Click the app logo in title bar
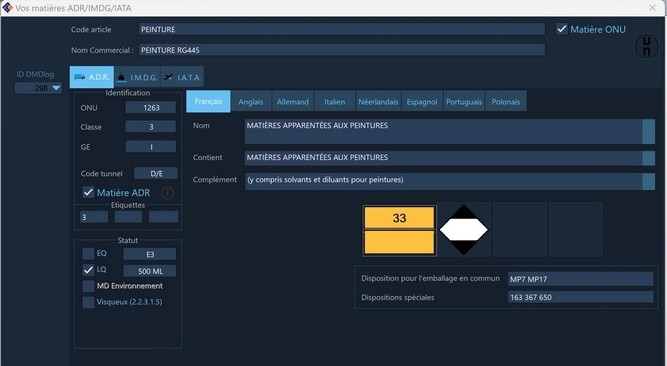667x366 pixels. click(7, 7)
